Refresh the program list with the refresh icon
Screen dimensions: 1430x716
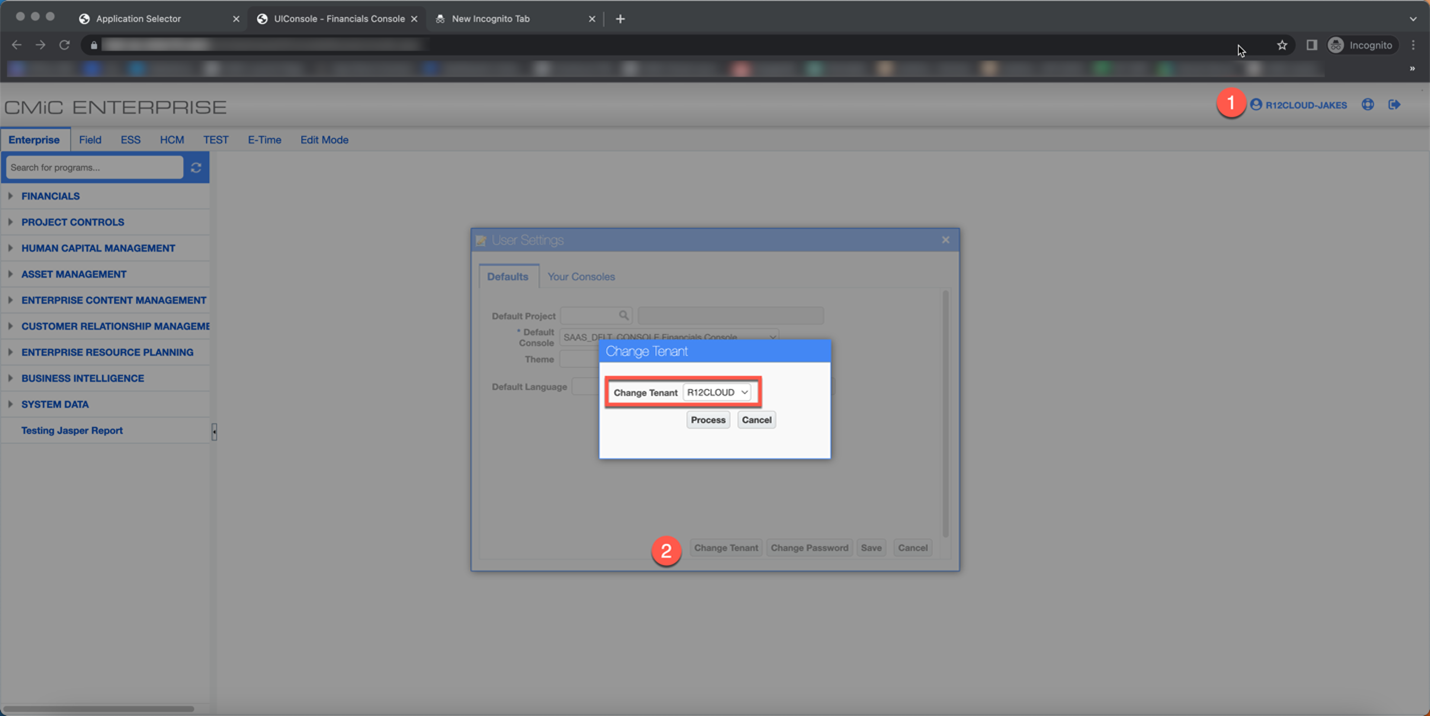pos(196,166)
